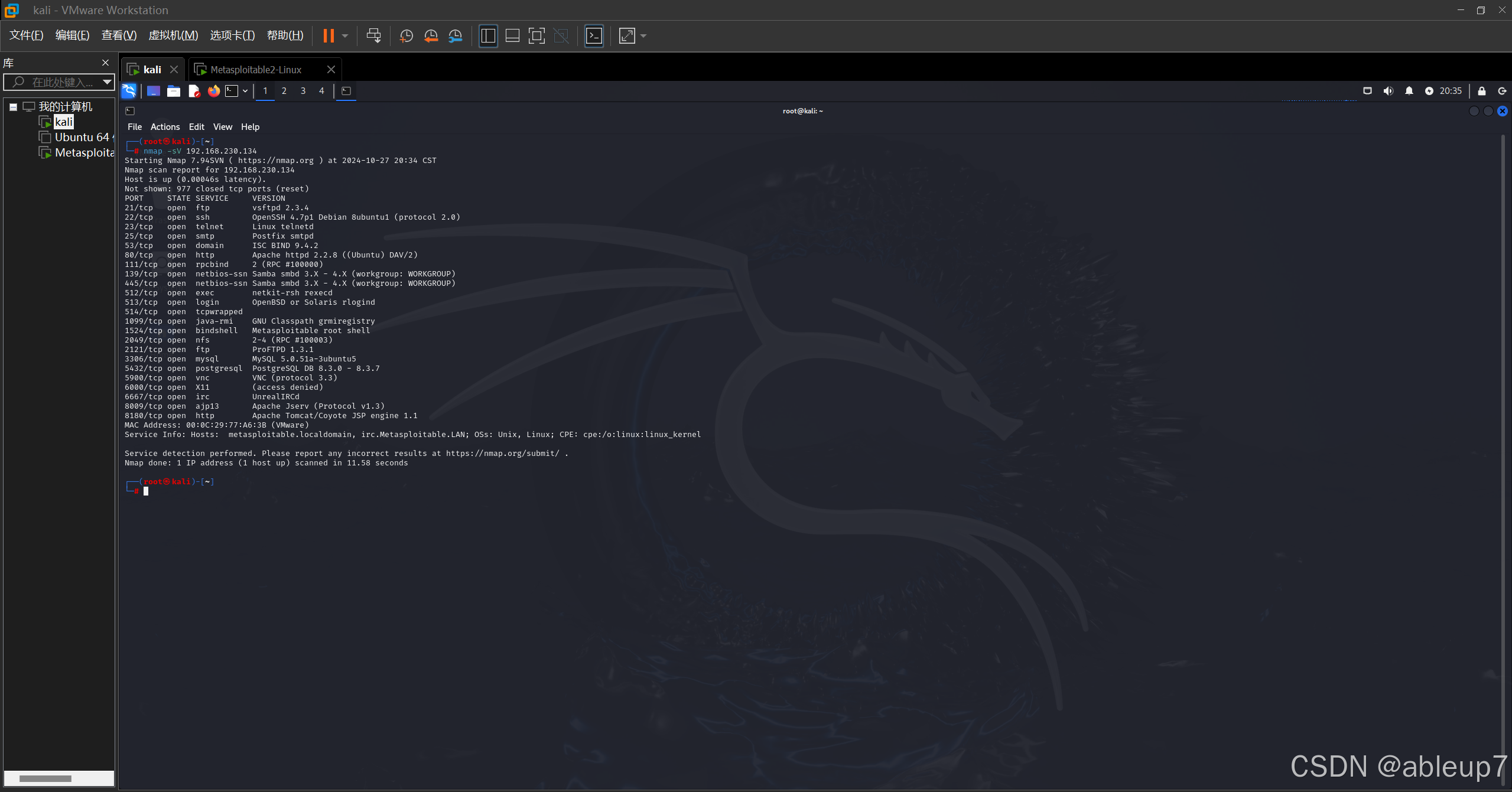Open the terminal View menu
The width and height of the screenshot is (1512, 792).
[222, 127]
